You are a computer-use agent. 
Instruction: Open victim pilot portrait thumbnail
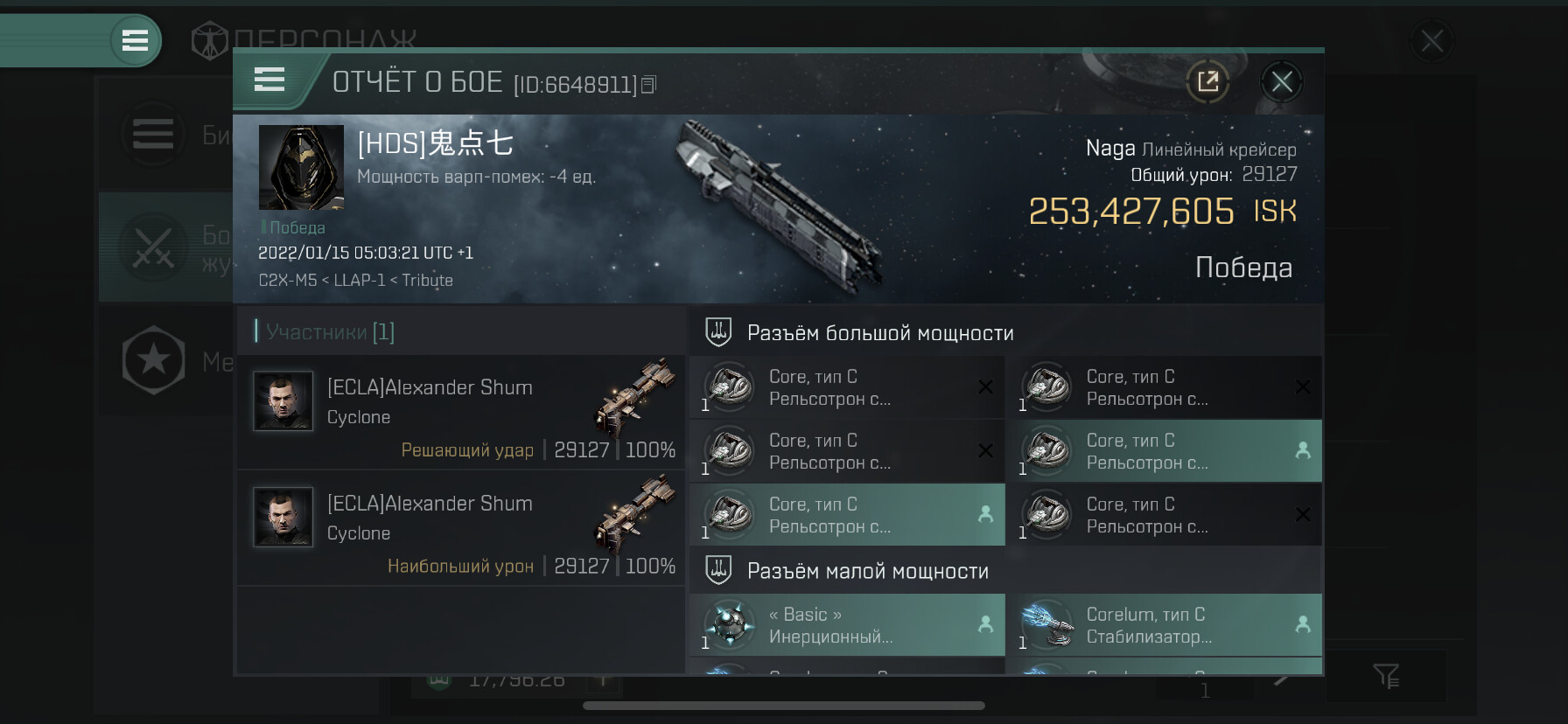pyautogui.click(x=301, y=167)
